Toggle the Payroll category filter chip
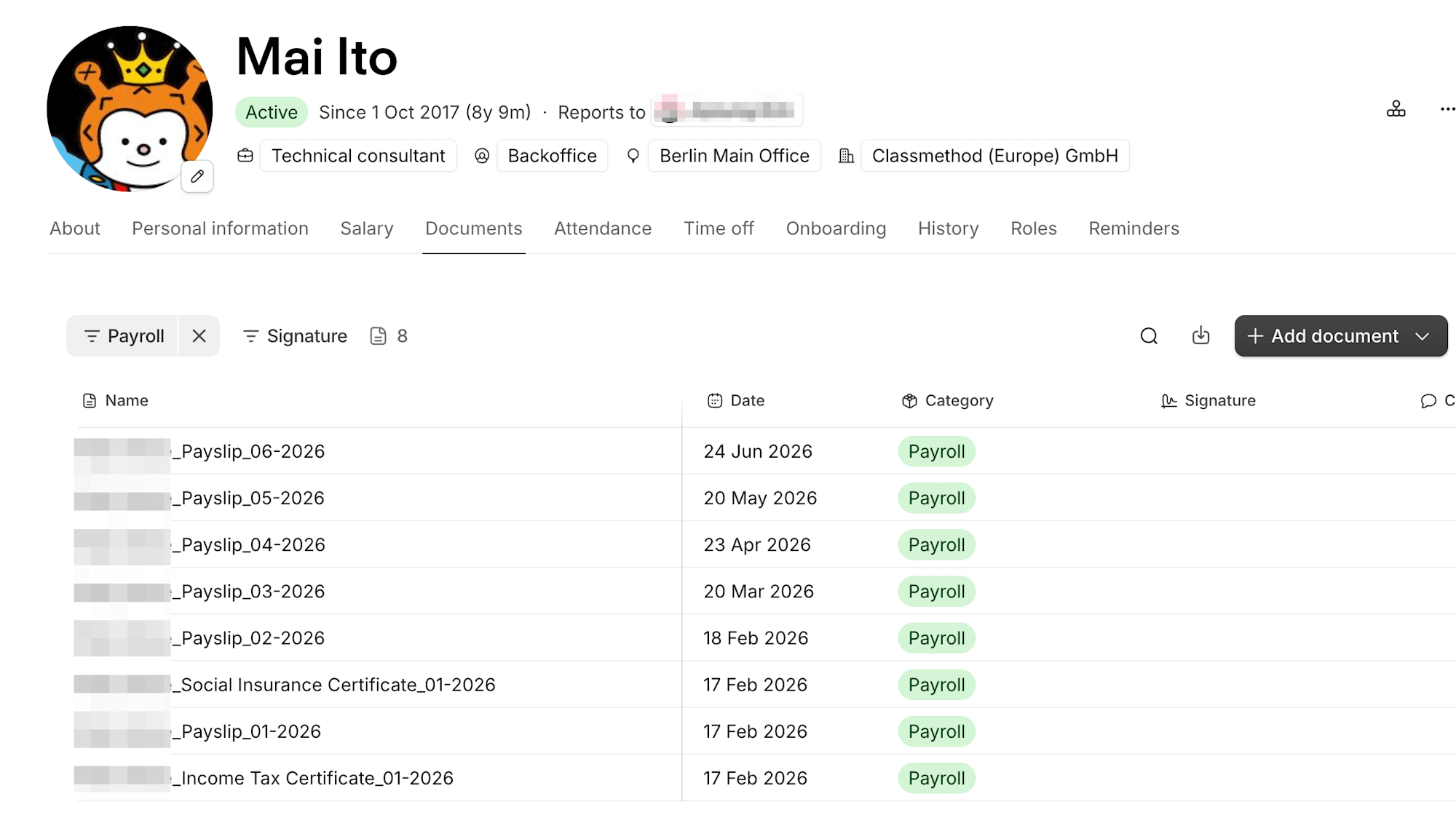This screenshot has height=839, width=1456. coord(122,335)
